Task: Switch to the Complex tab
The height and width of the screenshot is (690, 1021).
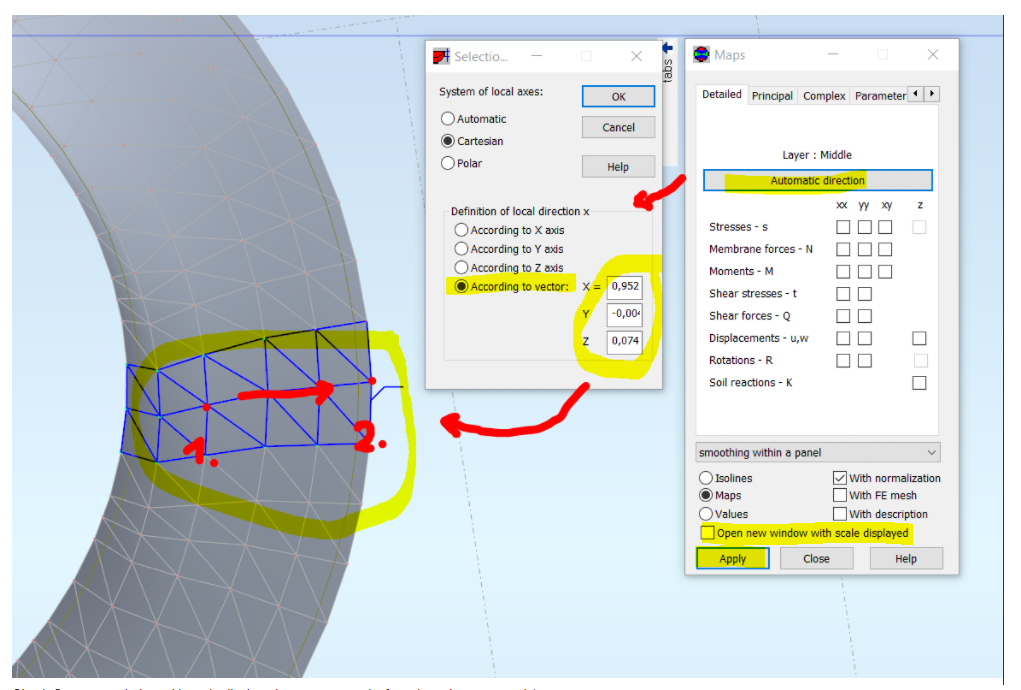Action: pos(823,95)
